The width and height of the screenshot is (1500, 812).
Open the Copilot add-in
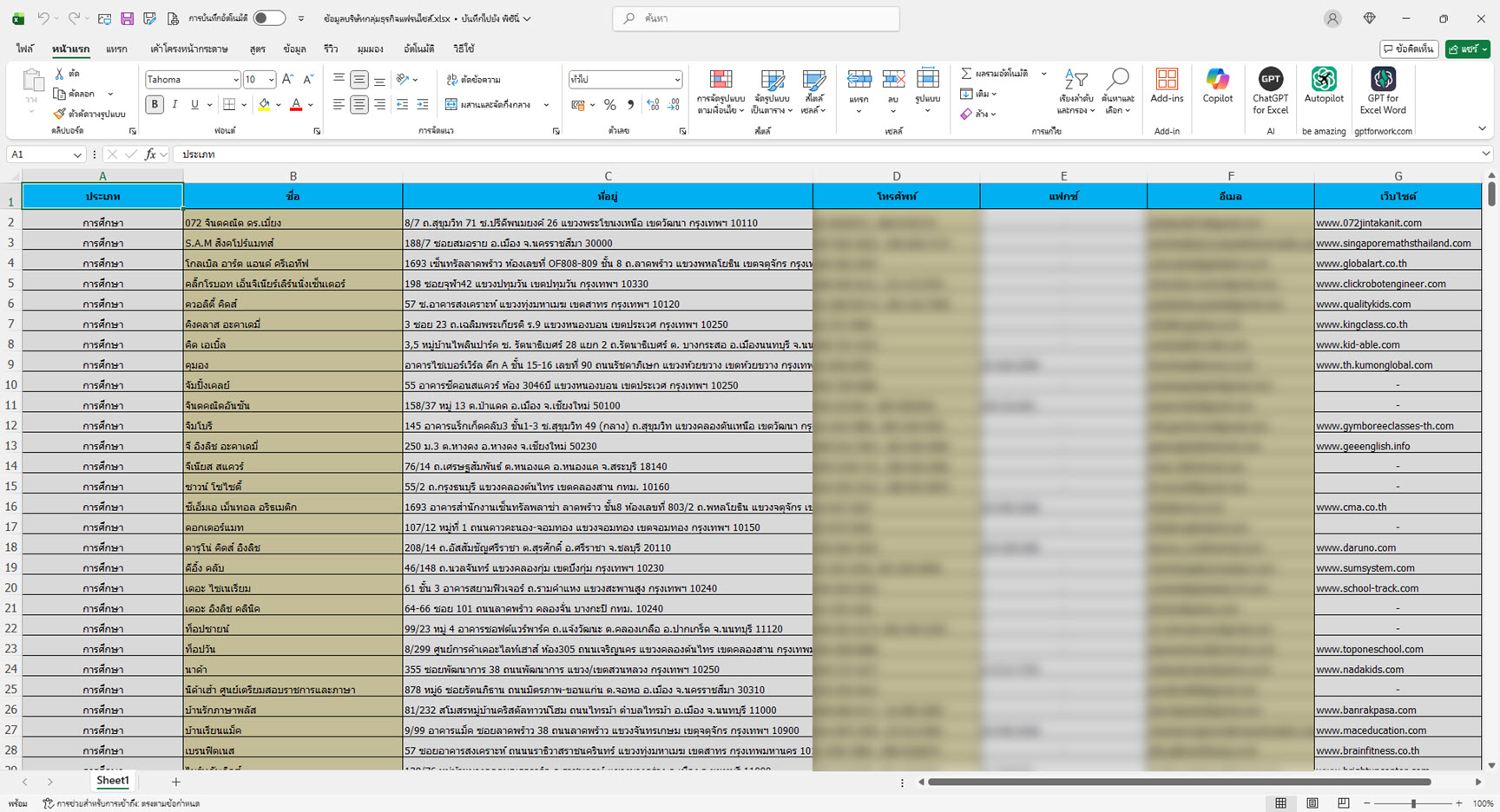(1217, 87)
